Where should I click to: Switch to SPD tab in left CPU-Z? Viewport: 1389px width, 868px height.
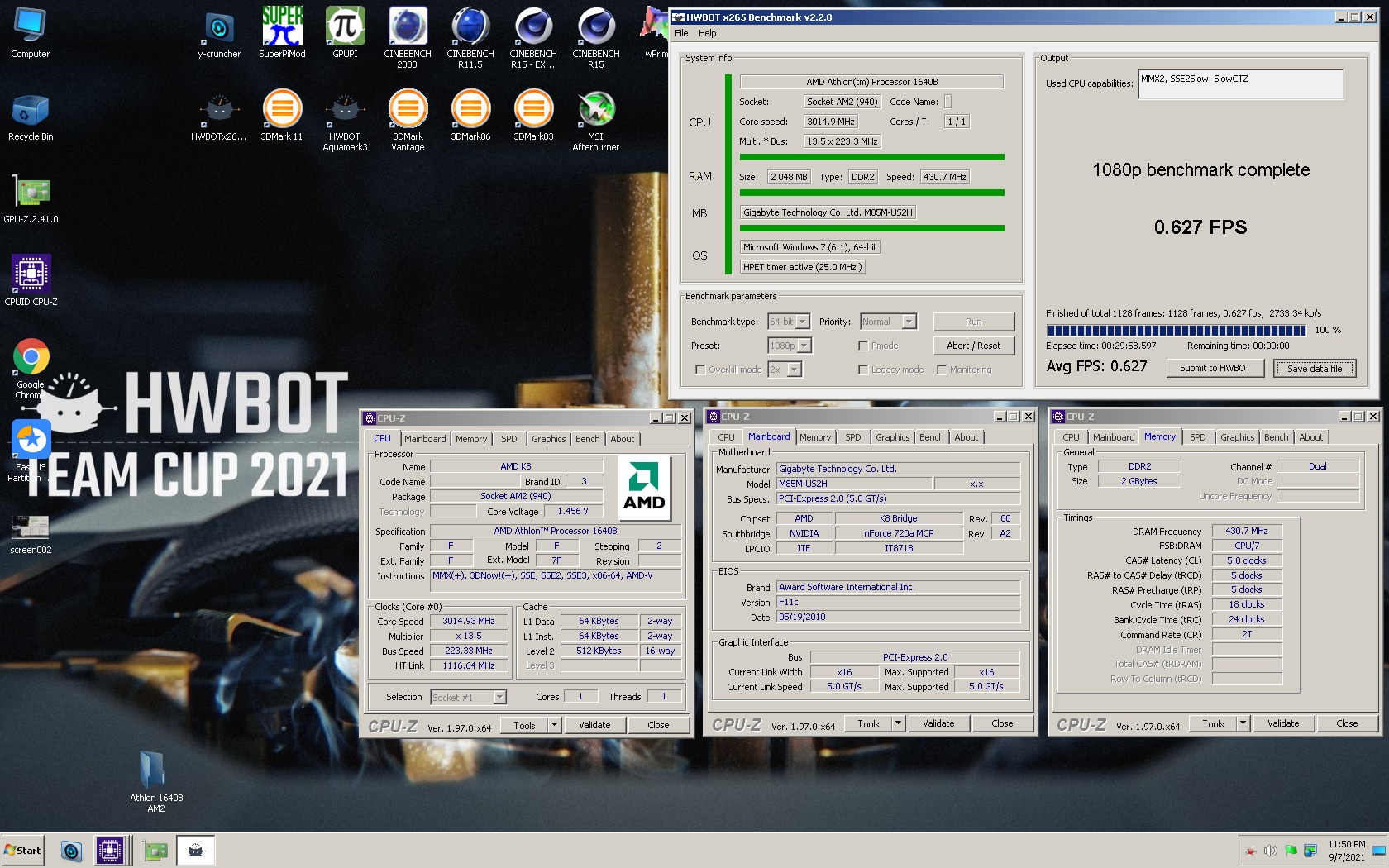point(509,439)
